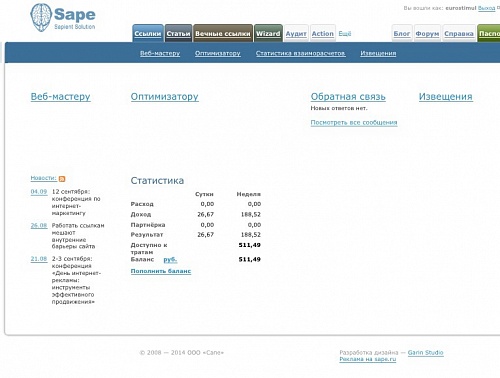This screenshot has width=500, height=378.
Task: Go to the Wizard tab
Action: [268, 34]
